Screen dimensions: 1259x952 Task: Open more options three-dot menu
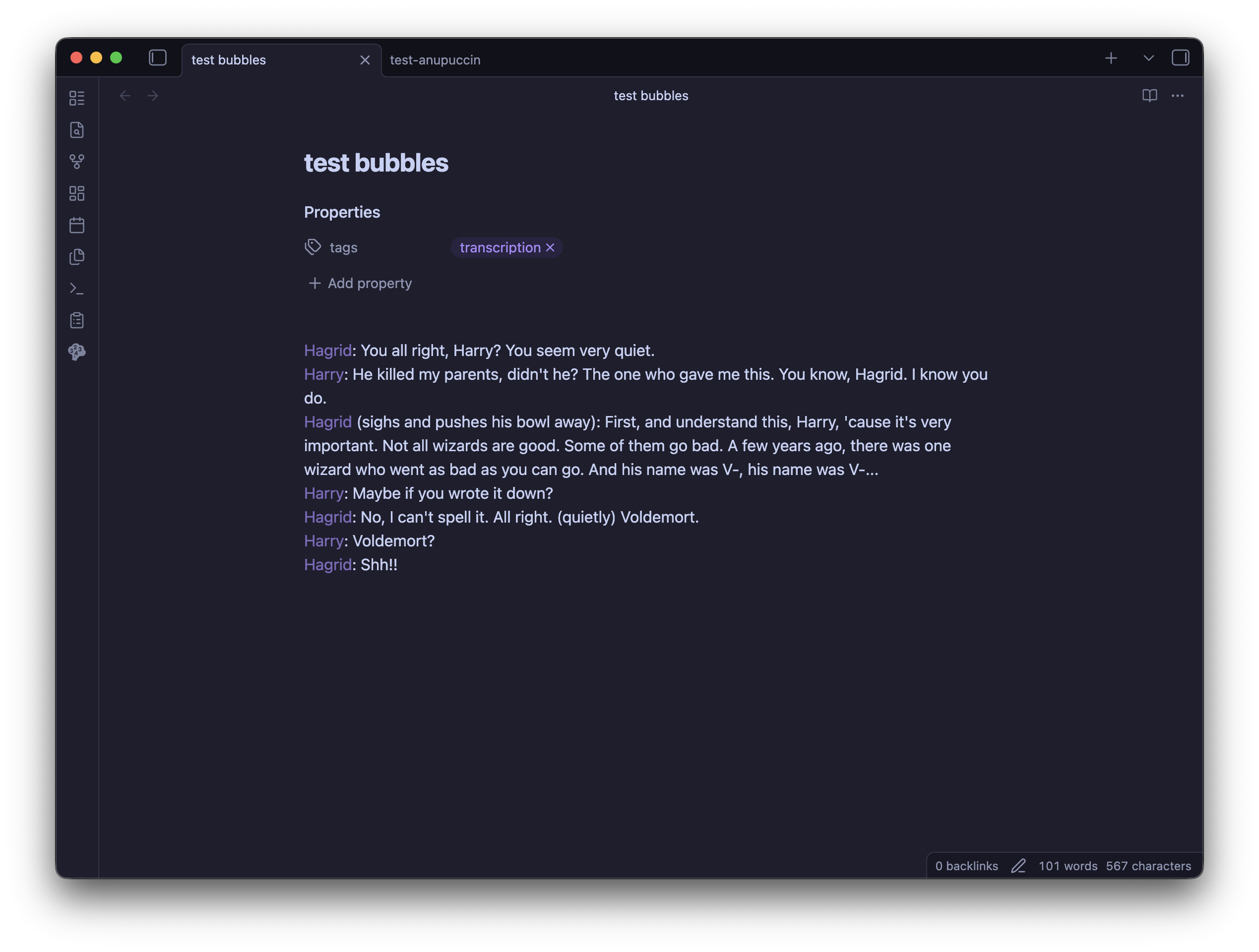point(1177,96)
